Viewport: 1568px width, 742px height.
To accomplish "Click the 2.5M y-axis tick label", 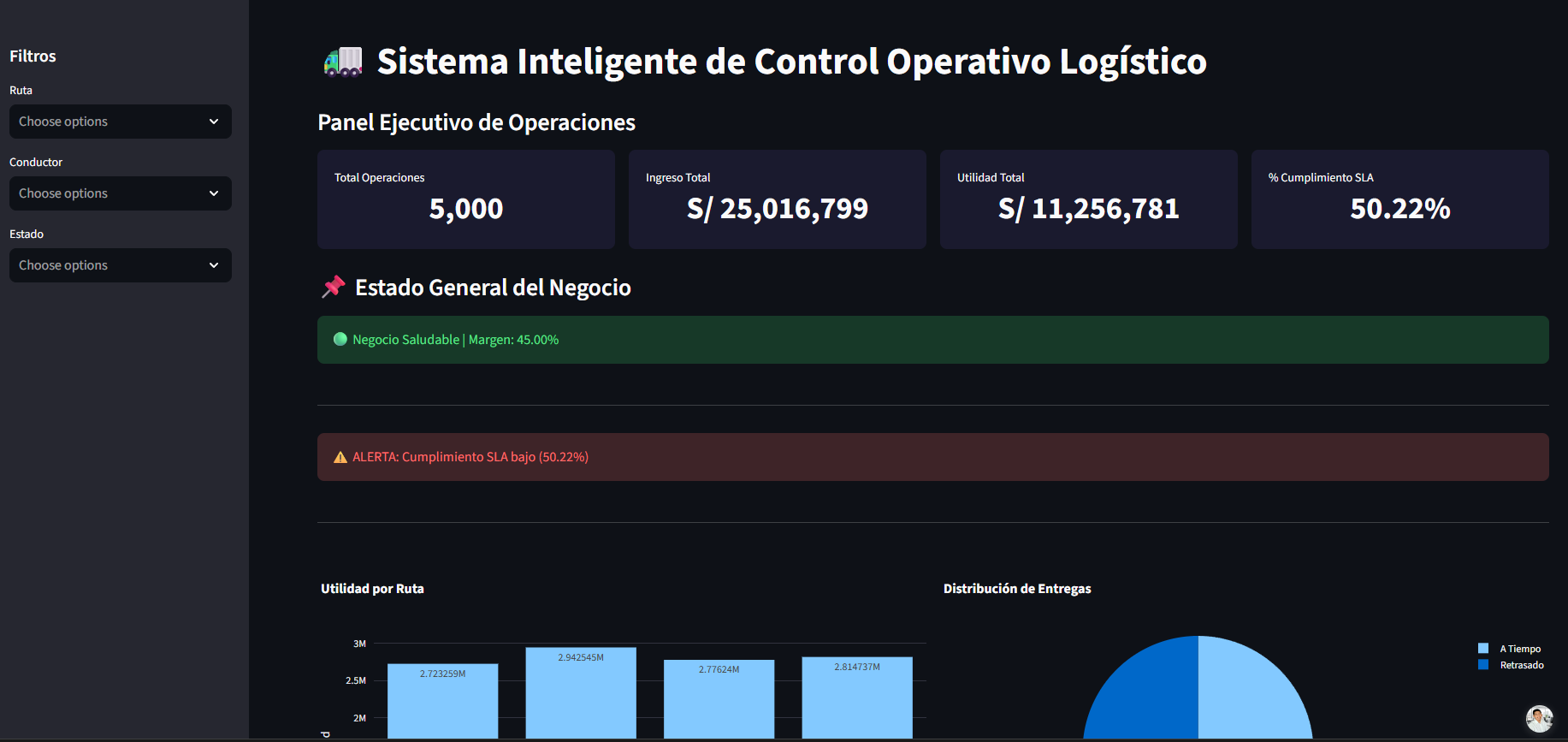I will [x=356, y=681].
